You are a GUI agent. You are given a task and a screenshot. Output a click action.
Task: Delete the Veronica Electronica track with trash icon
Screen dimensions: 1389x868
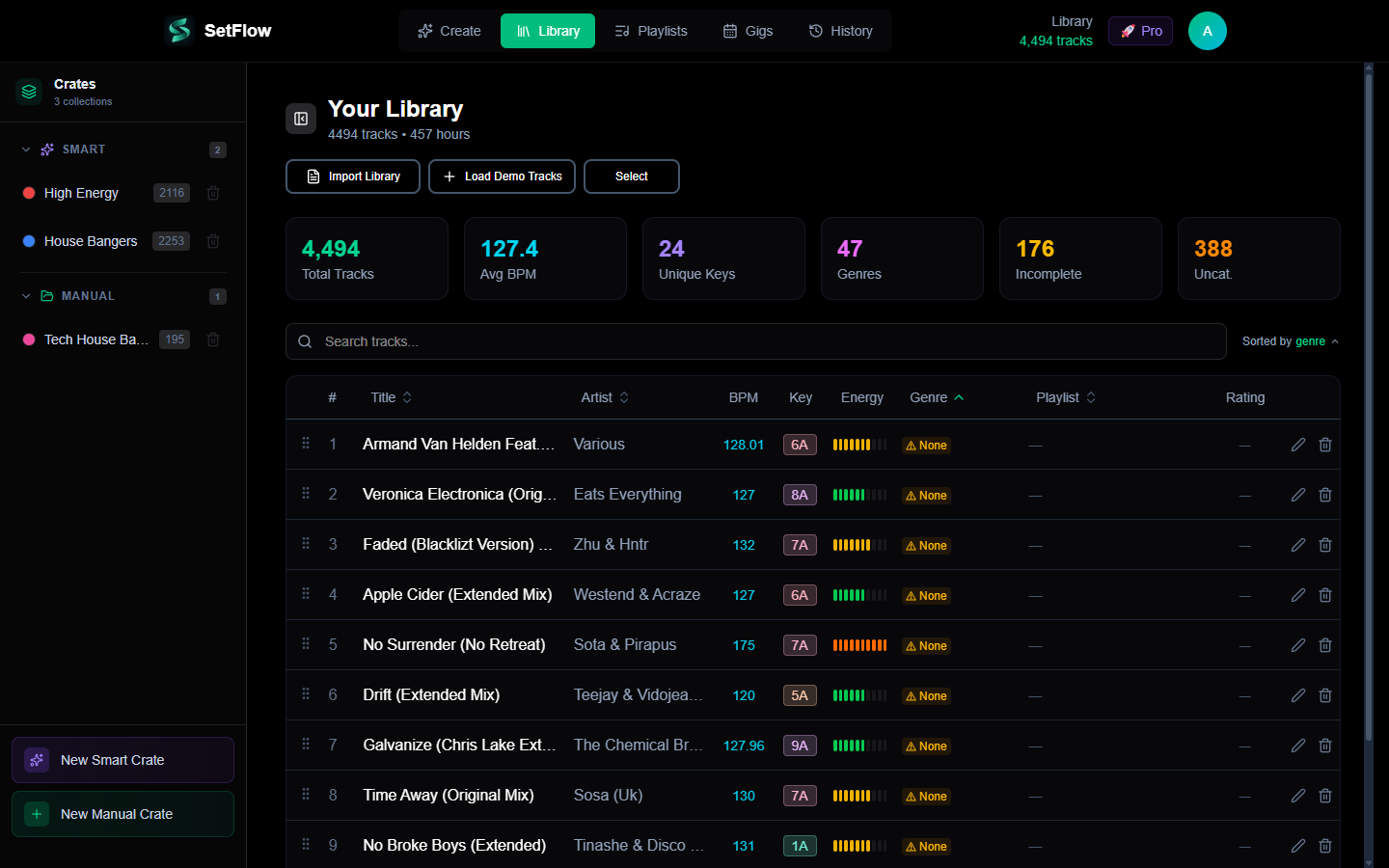1324,494
